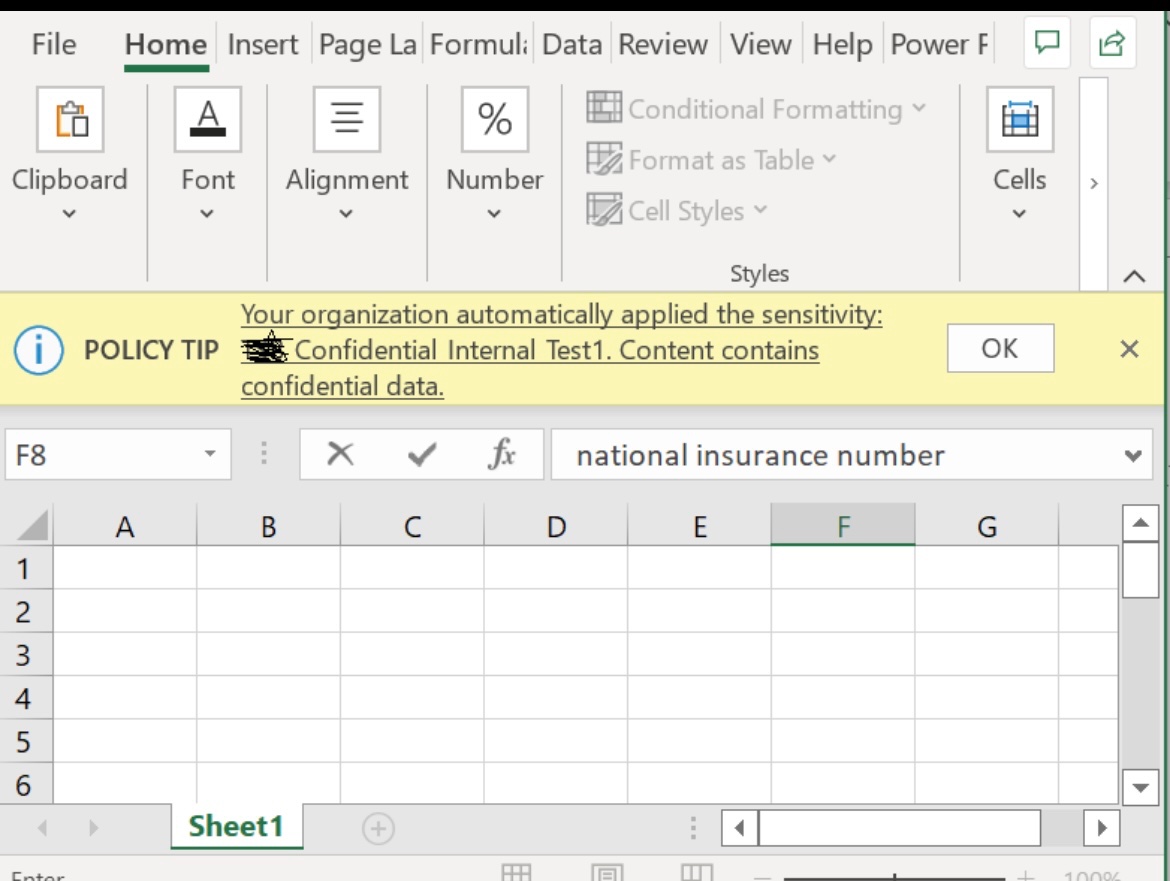Select the Sheet1 tab
The height and width of the screenshot is (881, 1170).
pos(236,827)
